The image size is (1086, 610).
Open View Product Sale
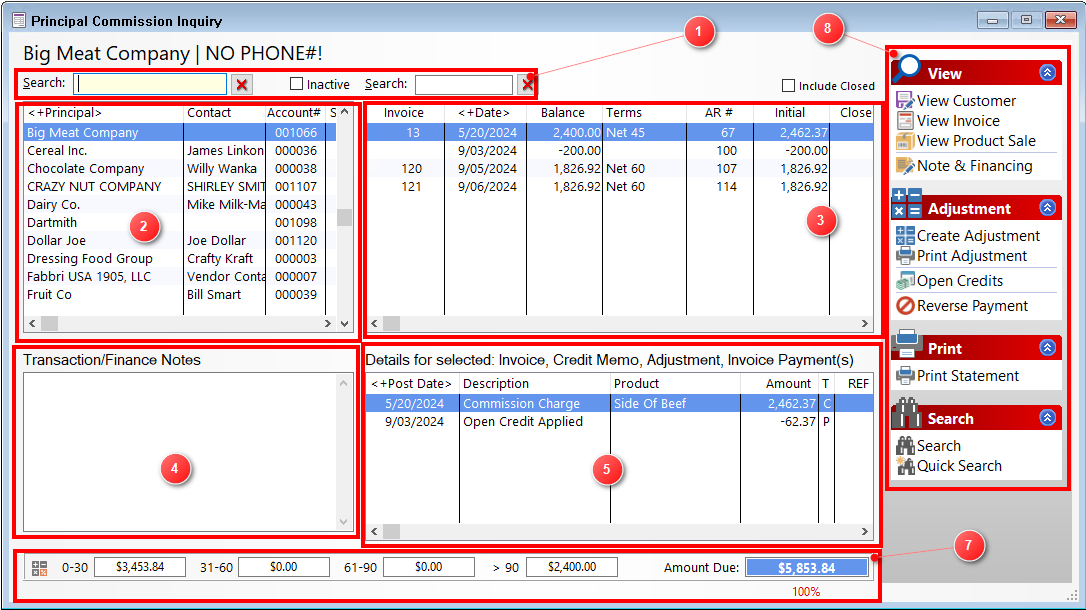[976, 141]
